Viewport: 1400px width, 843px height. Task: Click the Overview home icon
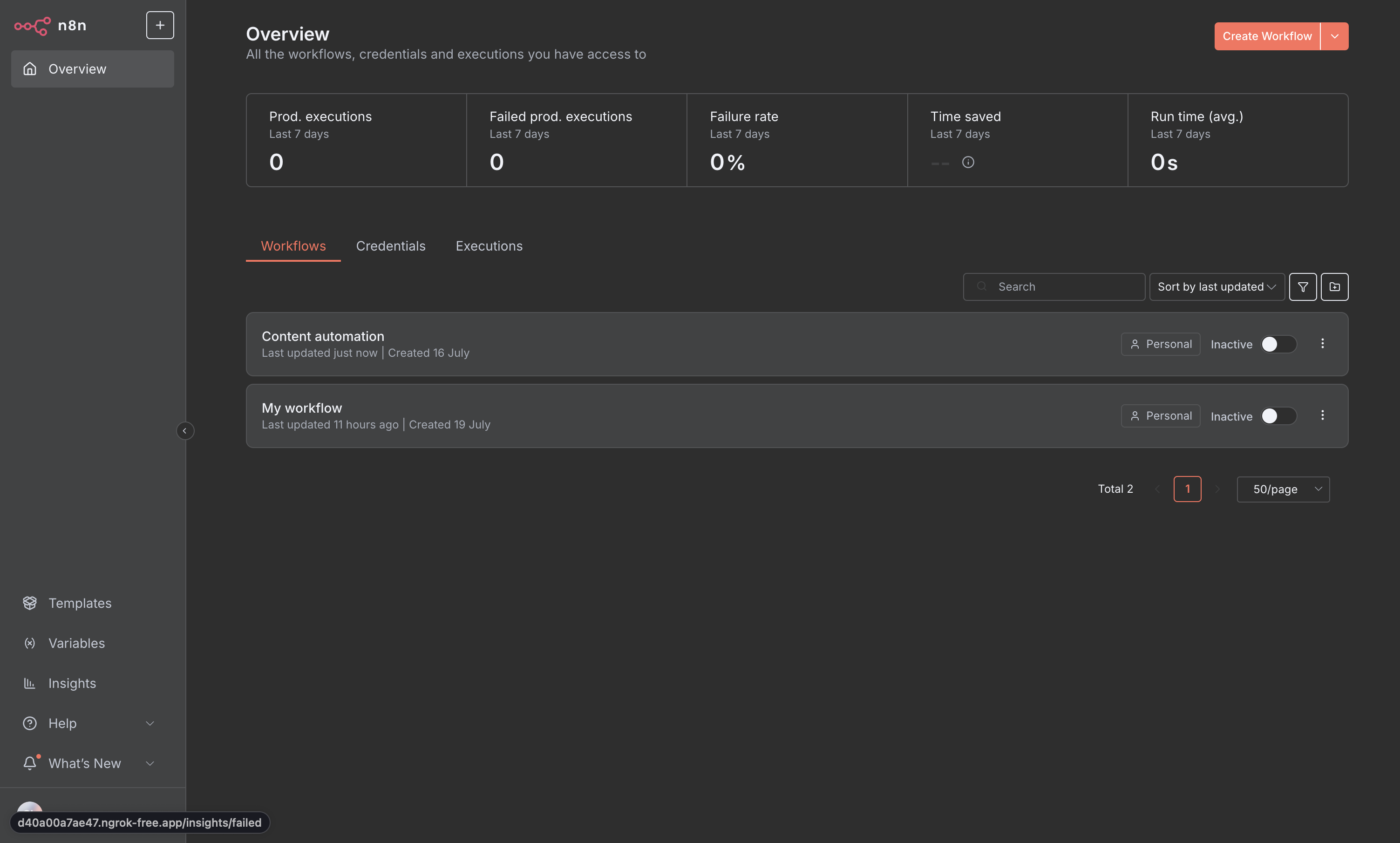tap(29, 69)
